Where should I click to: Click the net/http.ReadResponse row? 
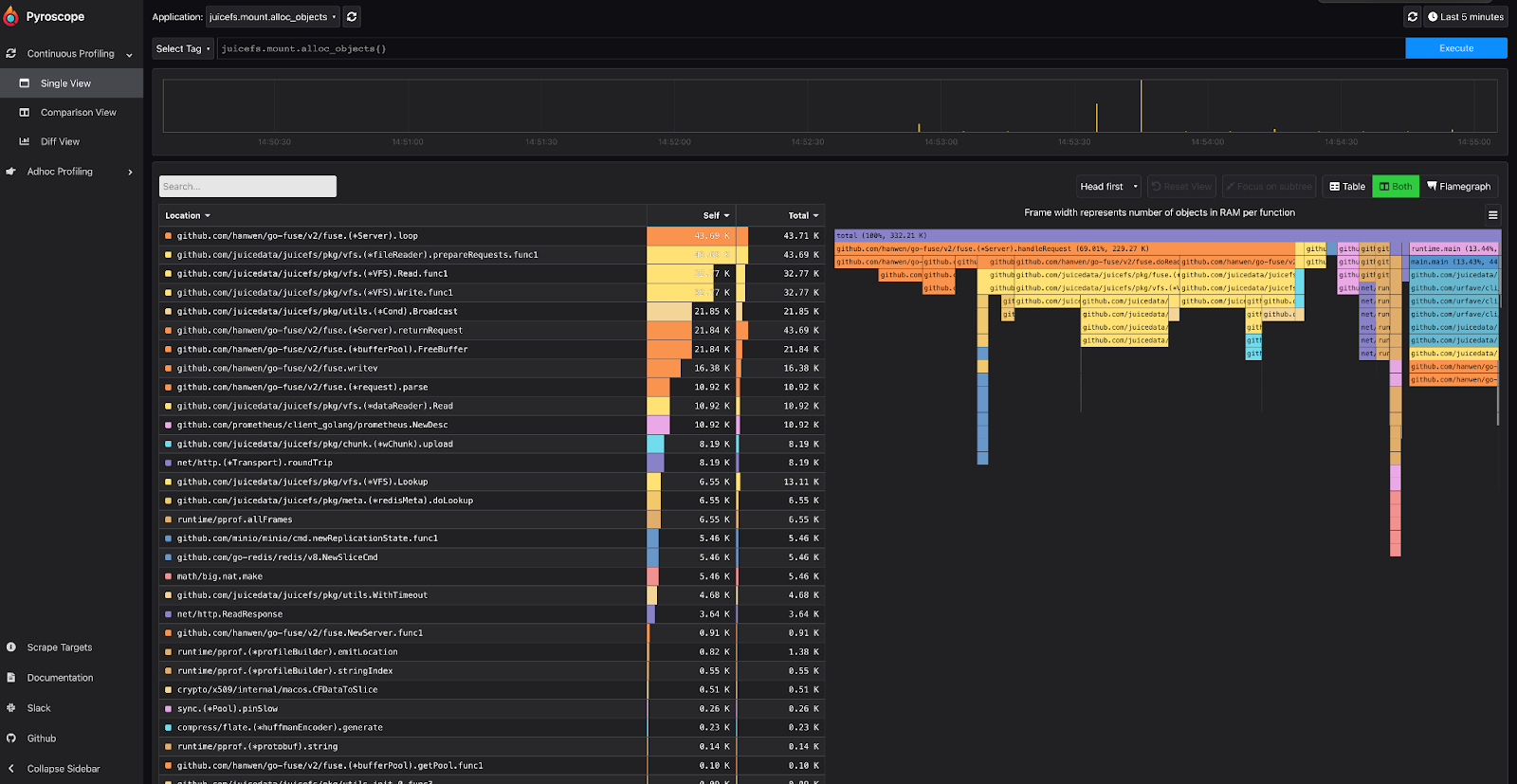(492, 614)
